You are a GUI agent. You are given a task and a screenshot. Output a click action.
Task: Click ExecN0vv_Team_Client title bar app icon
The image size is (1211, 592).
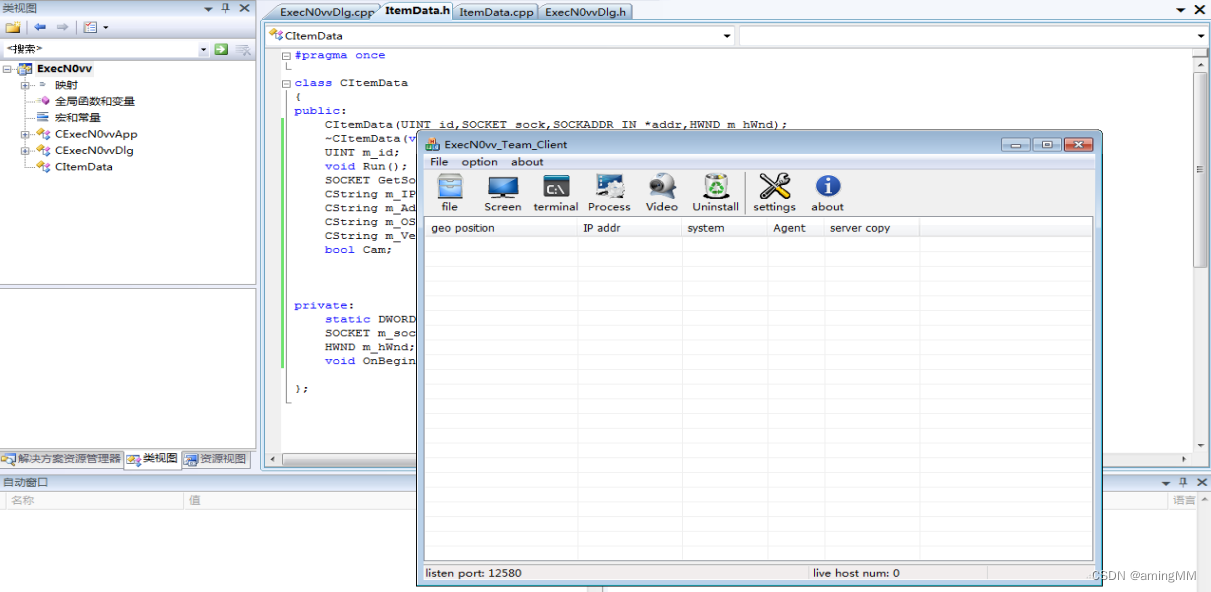point(432,144)
